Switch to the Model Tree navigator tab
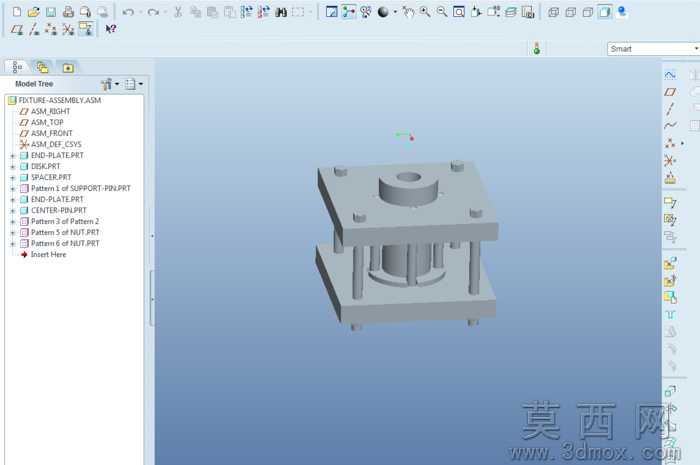This screenshot has height=465, width=700. [x=17, y=67]
